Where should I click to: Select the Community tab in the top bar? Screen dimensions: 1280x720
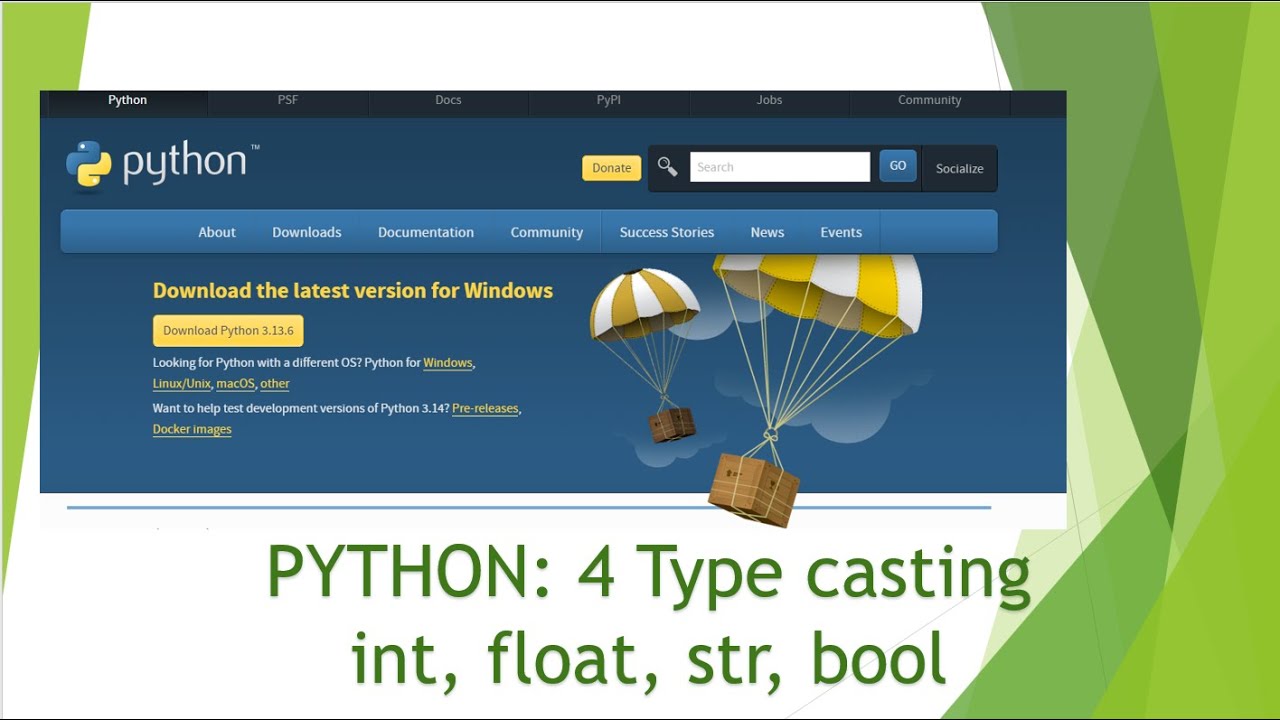click(930, 100)
